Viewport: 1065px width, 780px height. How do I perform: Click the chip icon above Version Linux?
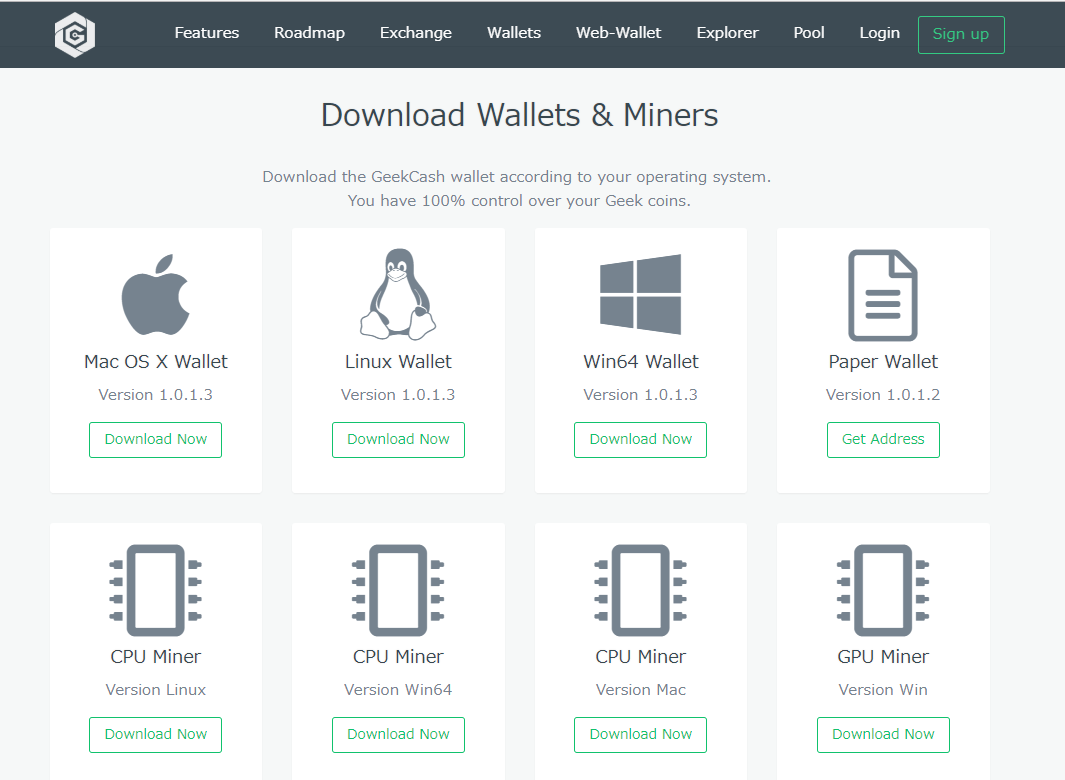(x=155, y=589)
